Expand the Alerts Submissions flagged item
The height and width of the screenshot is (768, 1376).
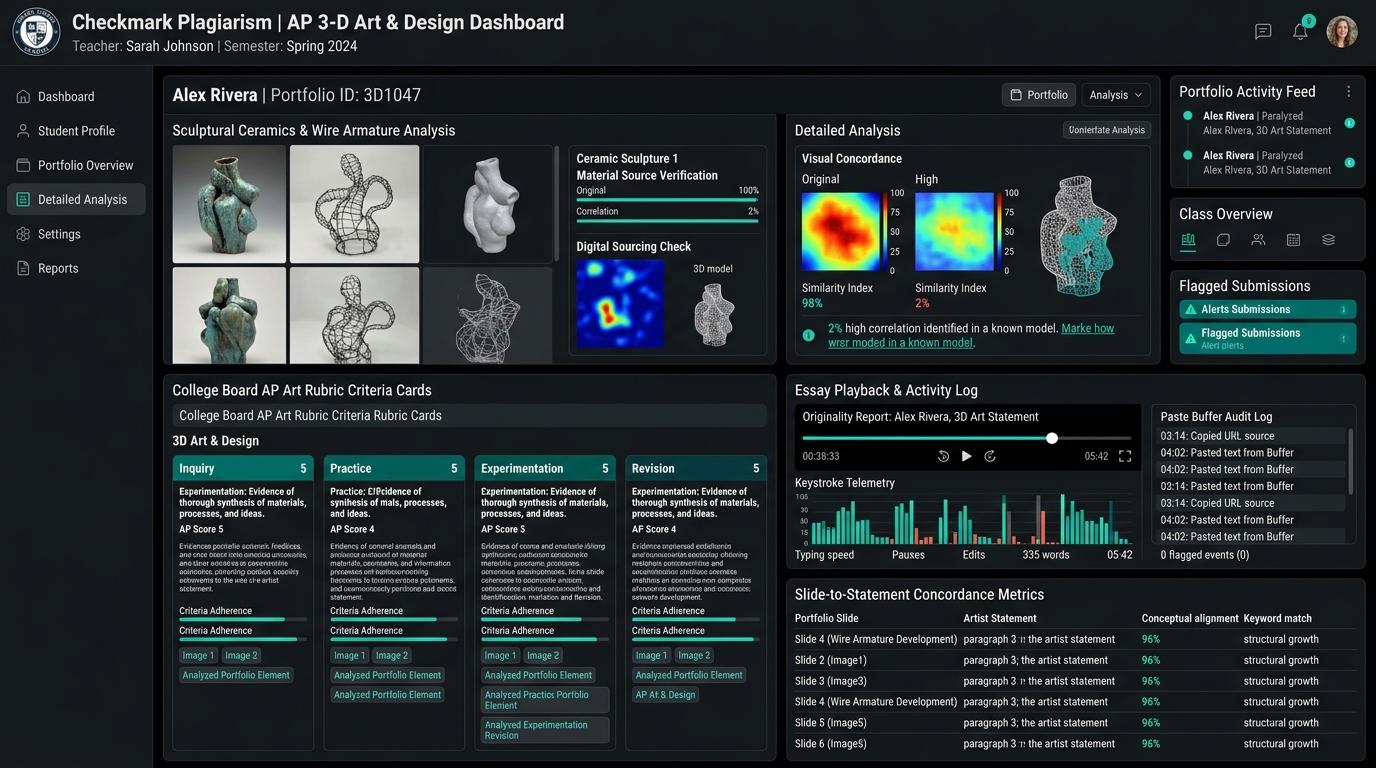point(1267,310)
